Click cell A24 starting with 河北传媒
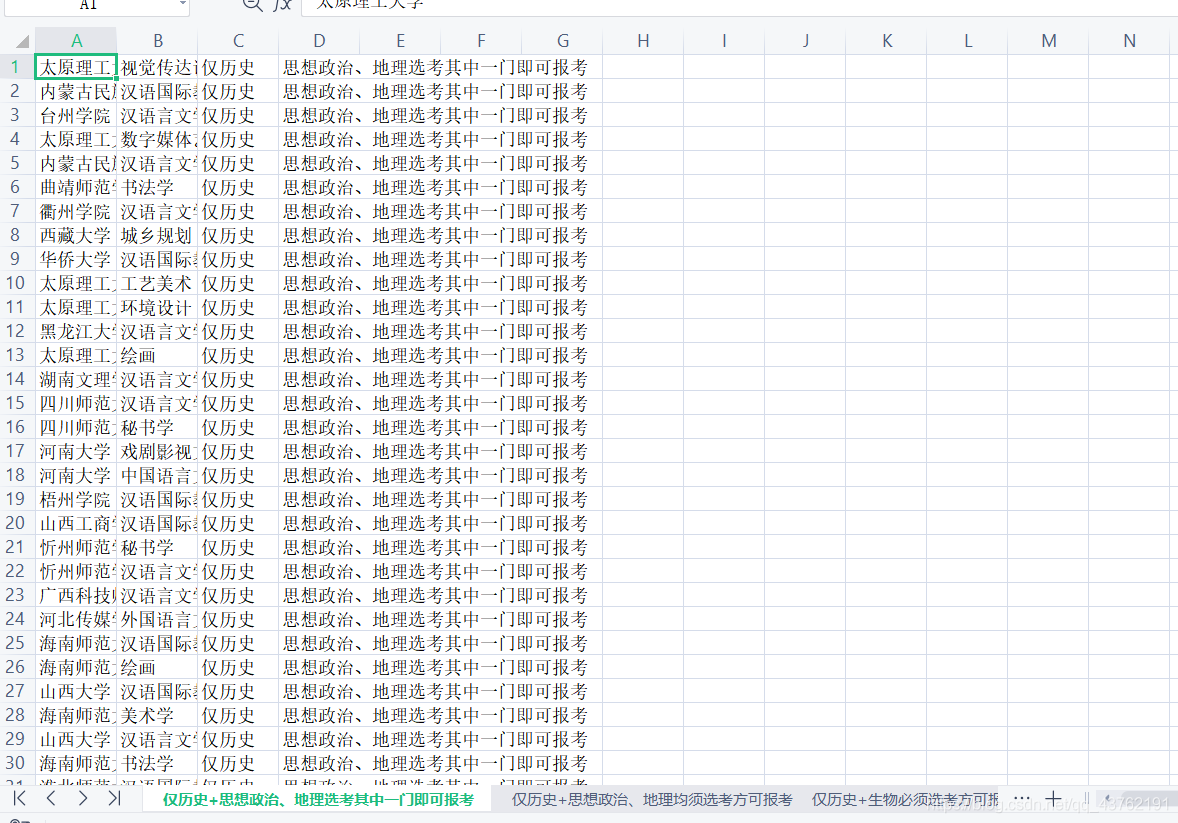 [x=76, y=619]
